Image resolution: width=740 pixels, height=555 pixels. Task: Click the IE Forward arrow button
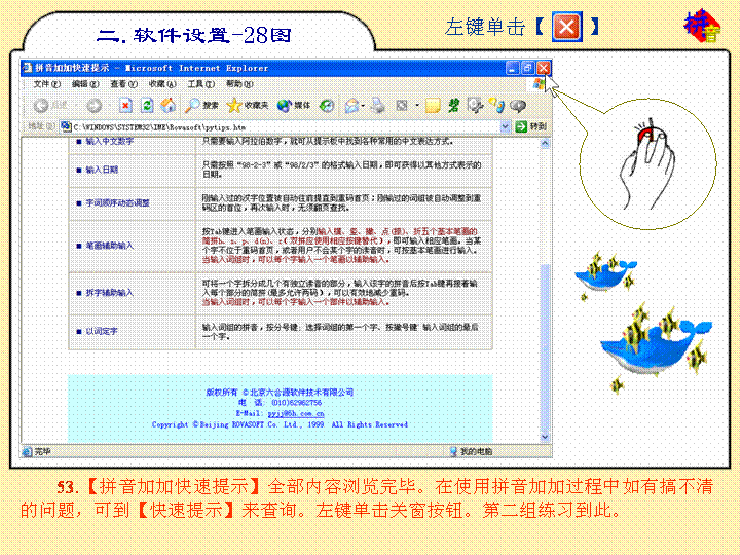(94, 106)
